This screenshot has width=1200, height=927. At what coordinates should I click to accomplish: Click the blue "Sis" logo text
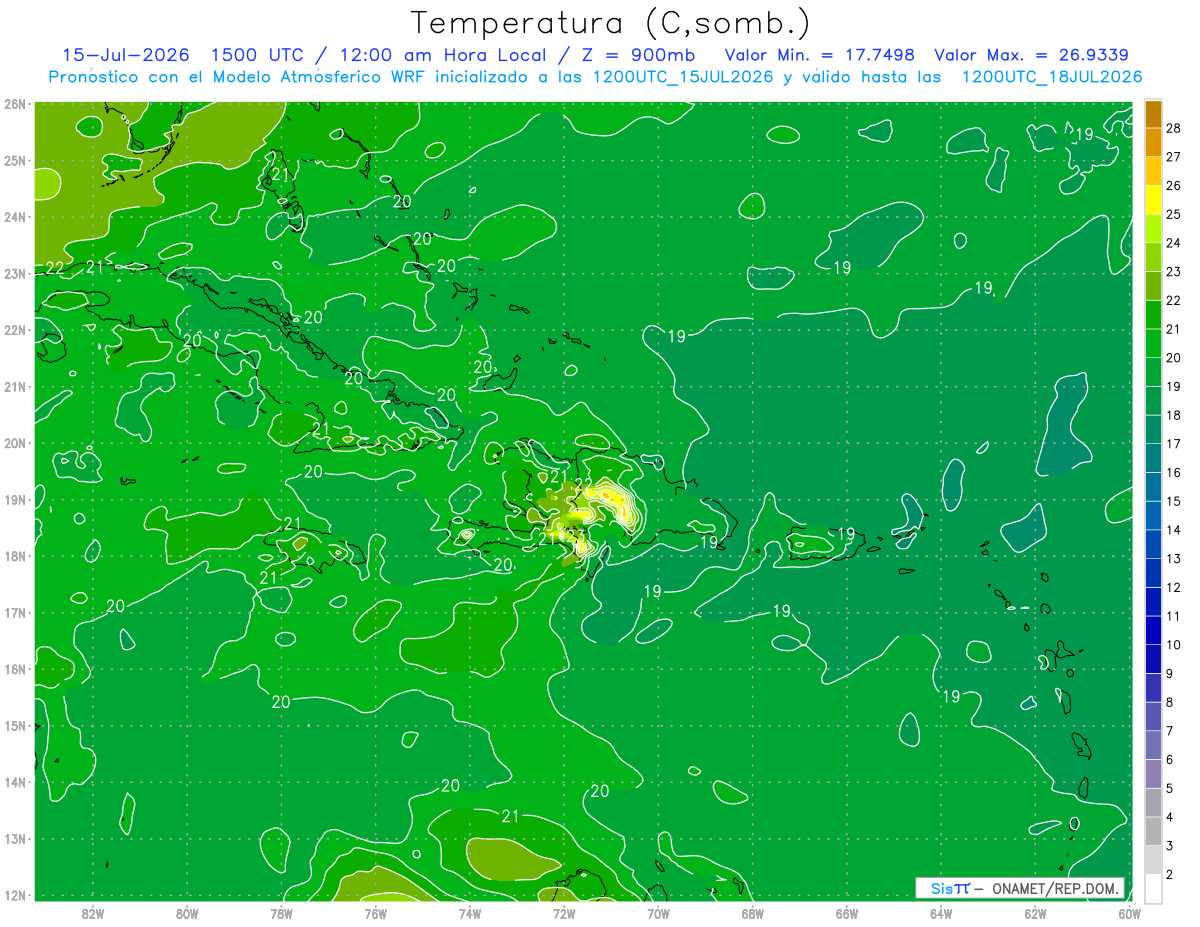click(x=942, y=888)
